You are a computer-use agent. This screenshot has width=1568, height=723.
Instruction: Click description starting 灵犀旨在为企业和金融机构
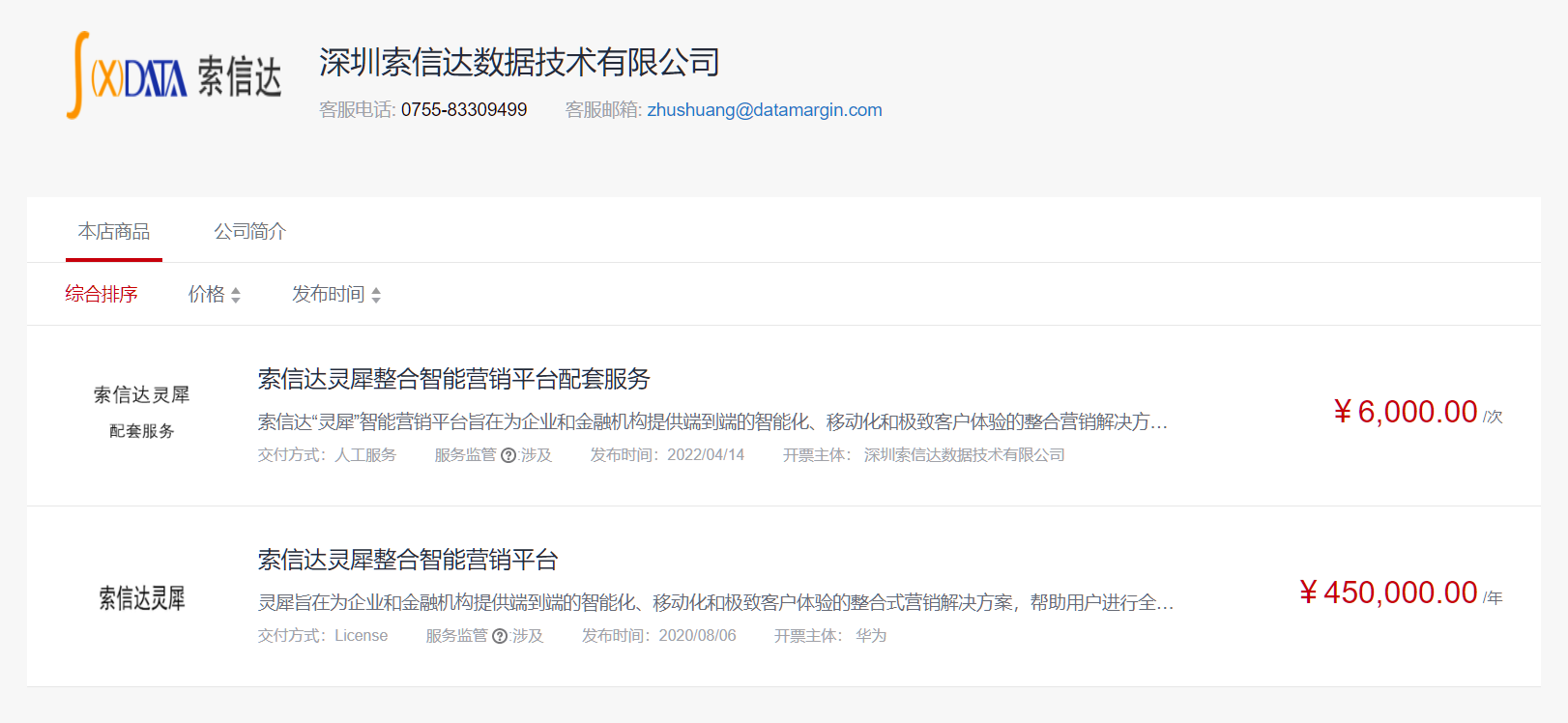point(715,602)
